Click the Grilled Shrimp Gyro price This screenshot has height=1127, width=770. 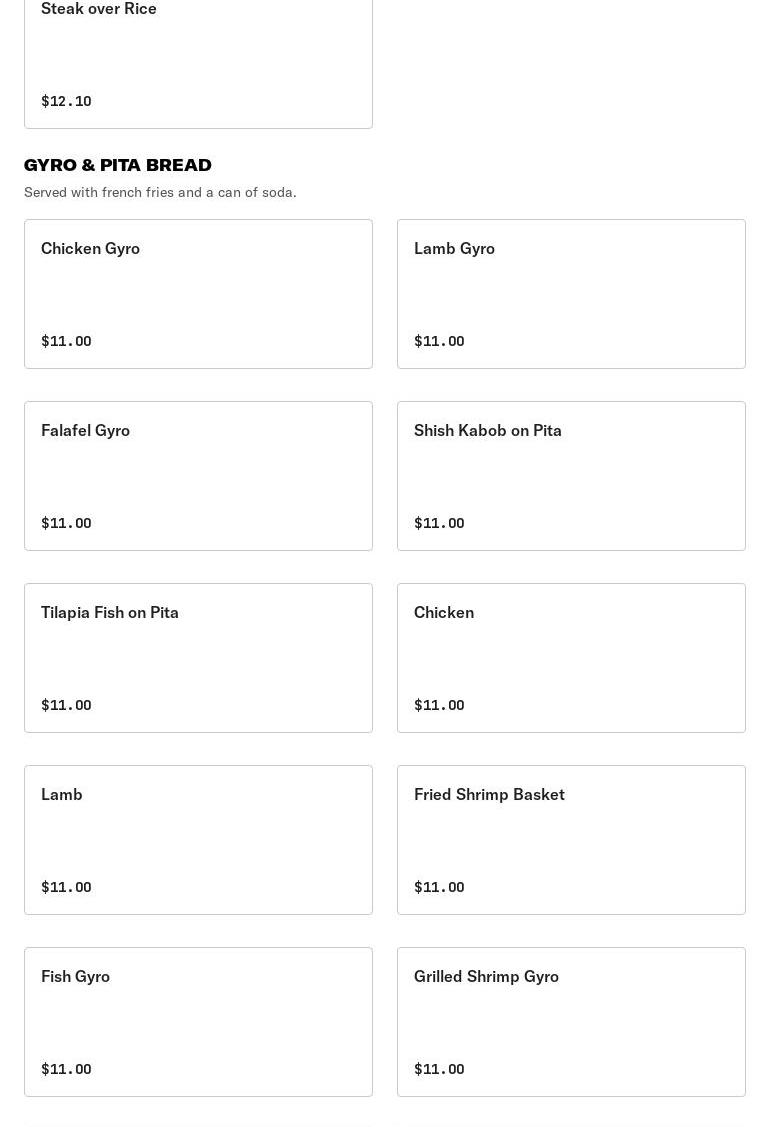click(439, 1069)
